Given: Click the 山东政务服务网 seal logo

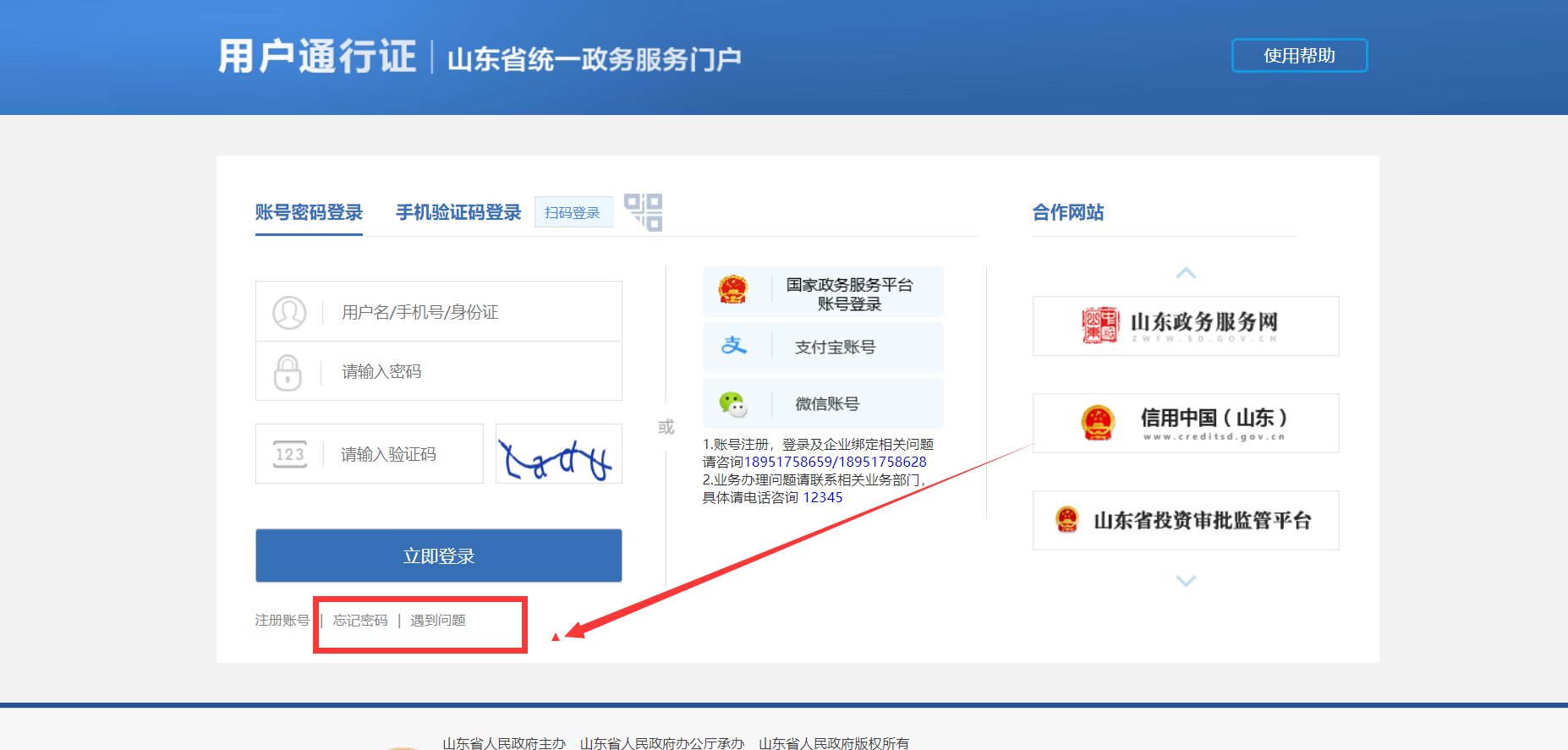Looking at the screenshot, I should pos(1100,326).
